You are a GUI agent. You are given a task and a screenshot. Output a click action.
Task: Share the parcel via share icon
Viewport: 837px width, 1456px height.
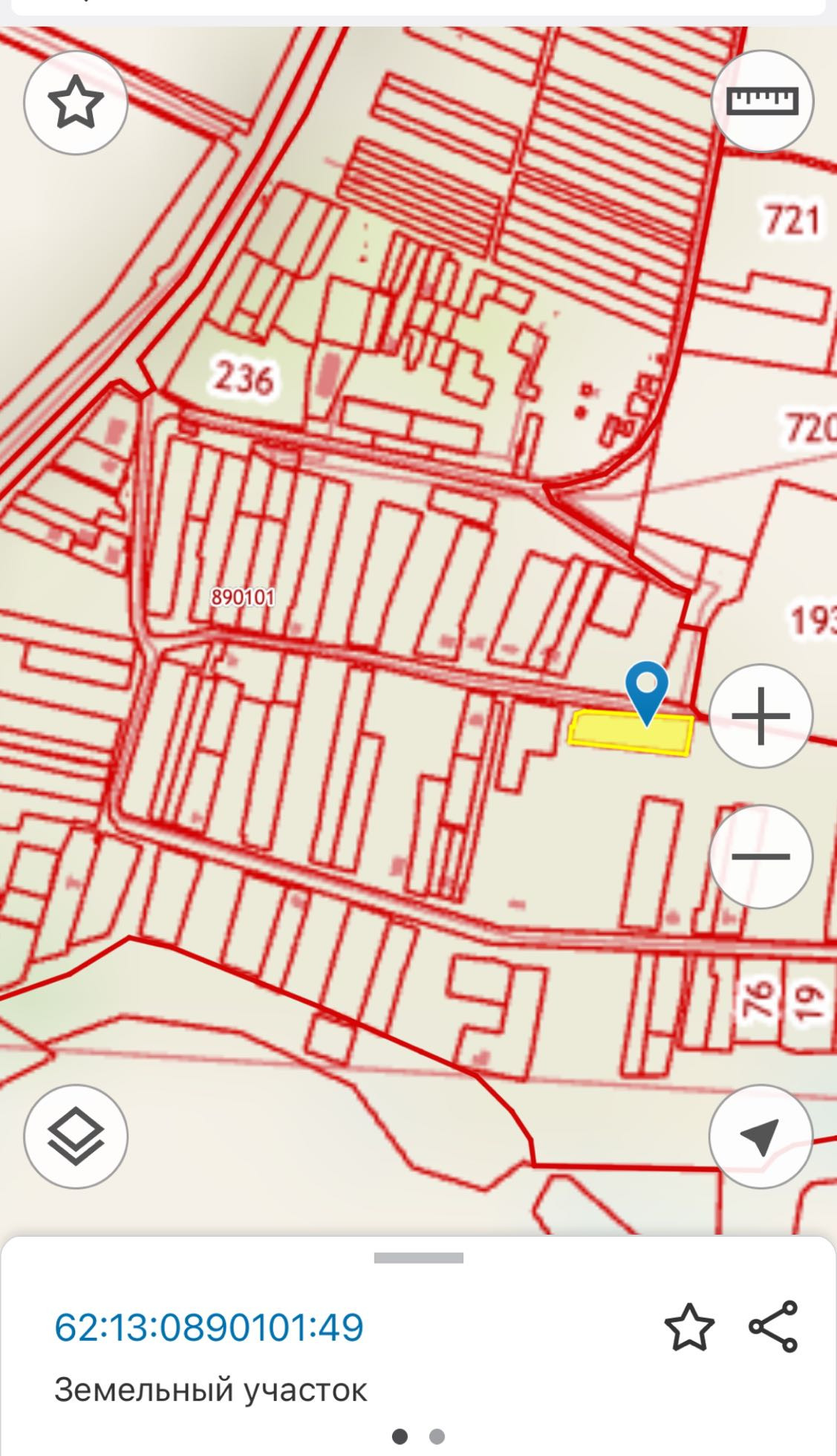coord(773,1326)
